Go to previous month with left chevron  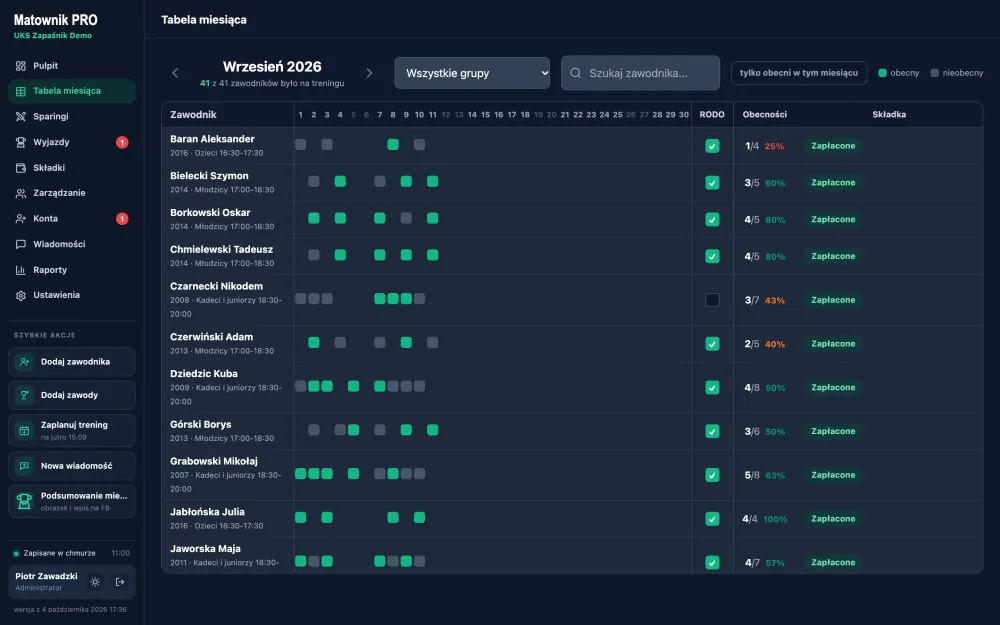[x=175, y=73]
